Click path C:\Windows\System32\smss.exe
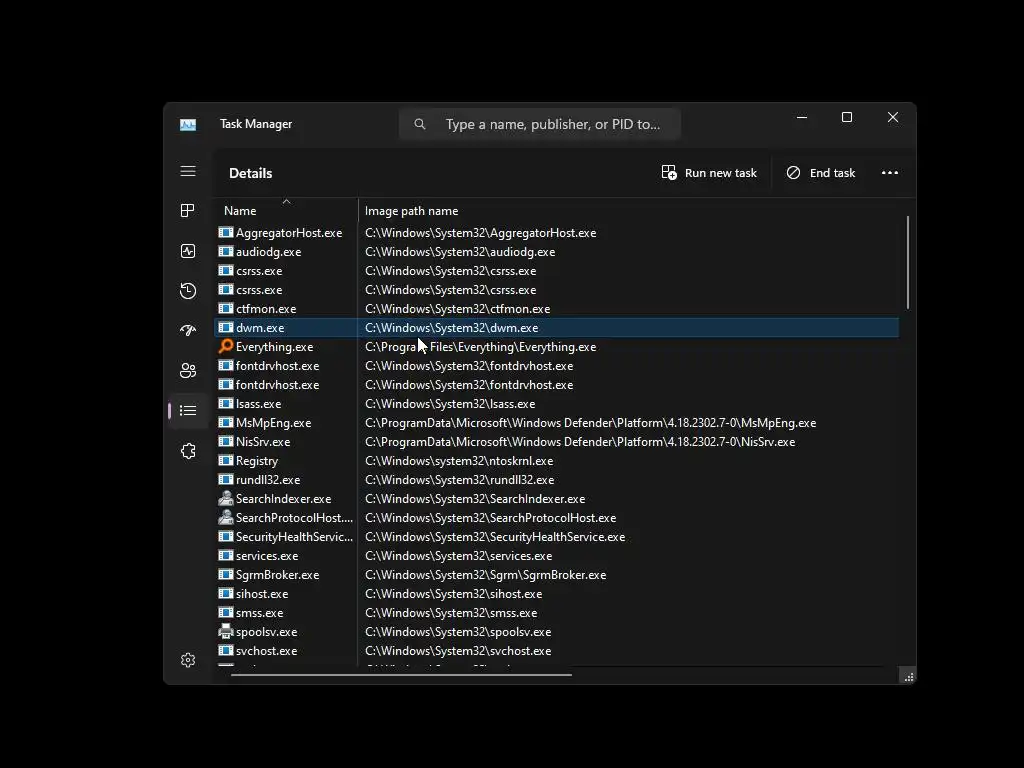This screenshot has height=768, width=1024. tap(451, 613)
